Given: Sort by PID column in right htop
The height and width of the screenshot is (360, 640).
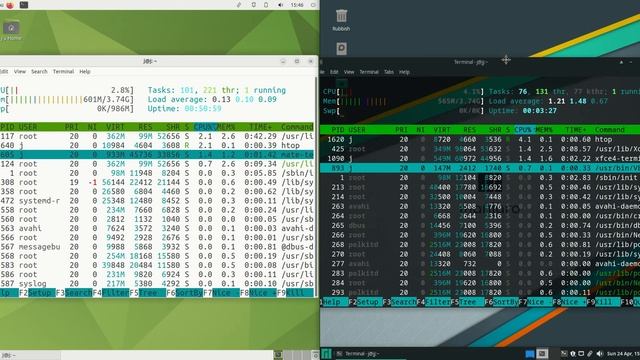Looking at the screenshot, I should pos(338,130).
